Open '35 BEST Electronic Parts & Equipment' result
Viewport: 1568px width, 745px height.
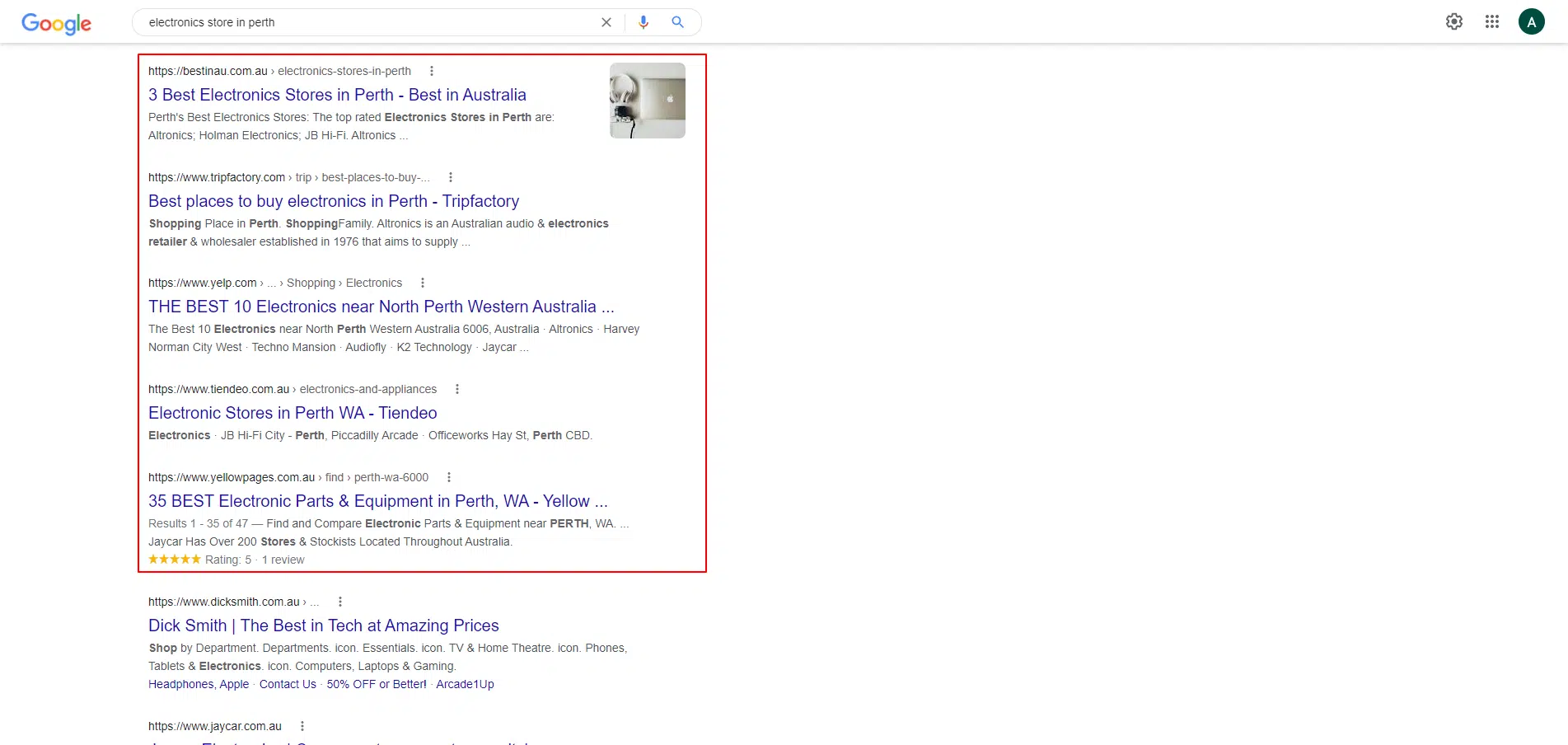pos(378,501)
